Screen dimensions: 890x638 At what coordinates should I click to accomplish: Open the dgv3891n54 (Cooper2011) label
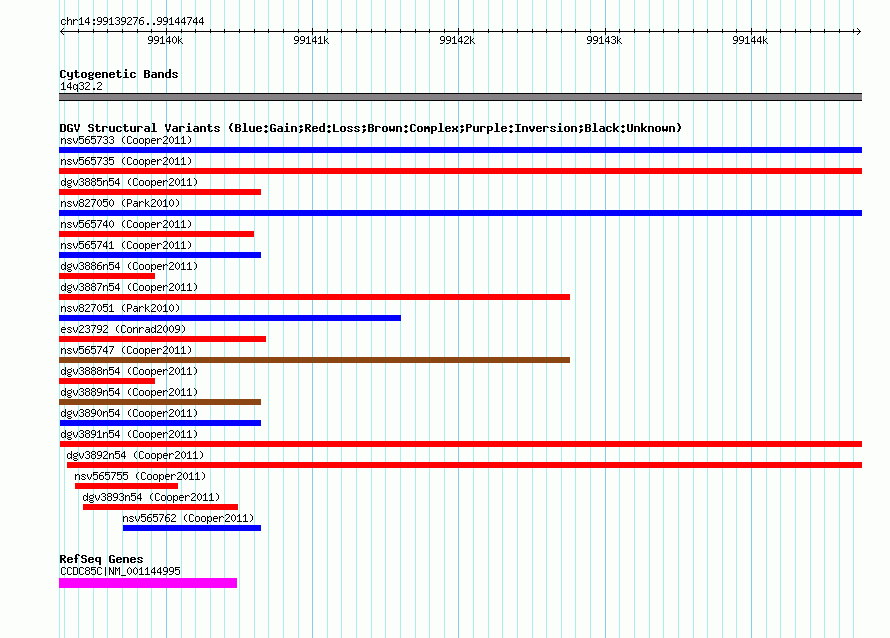[129, 434]
